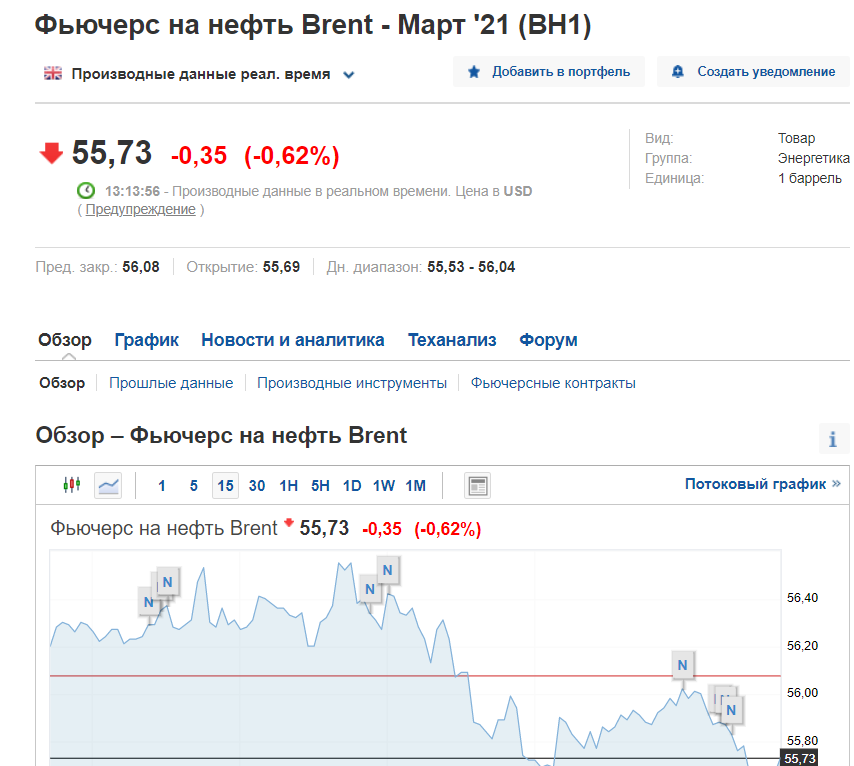This screenshot has height=766, width=854.
Task: Open the Предупреждение link
Action: click(141, 209)
